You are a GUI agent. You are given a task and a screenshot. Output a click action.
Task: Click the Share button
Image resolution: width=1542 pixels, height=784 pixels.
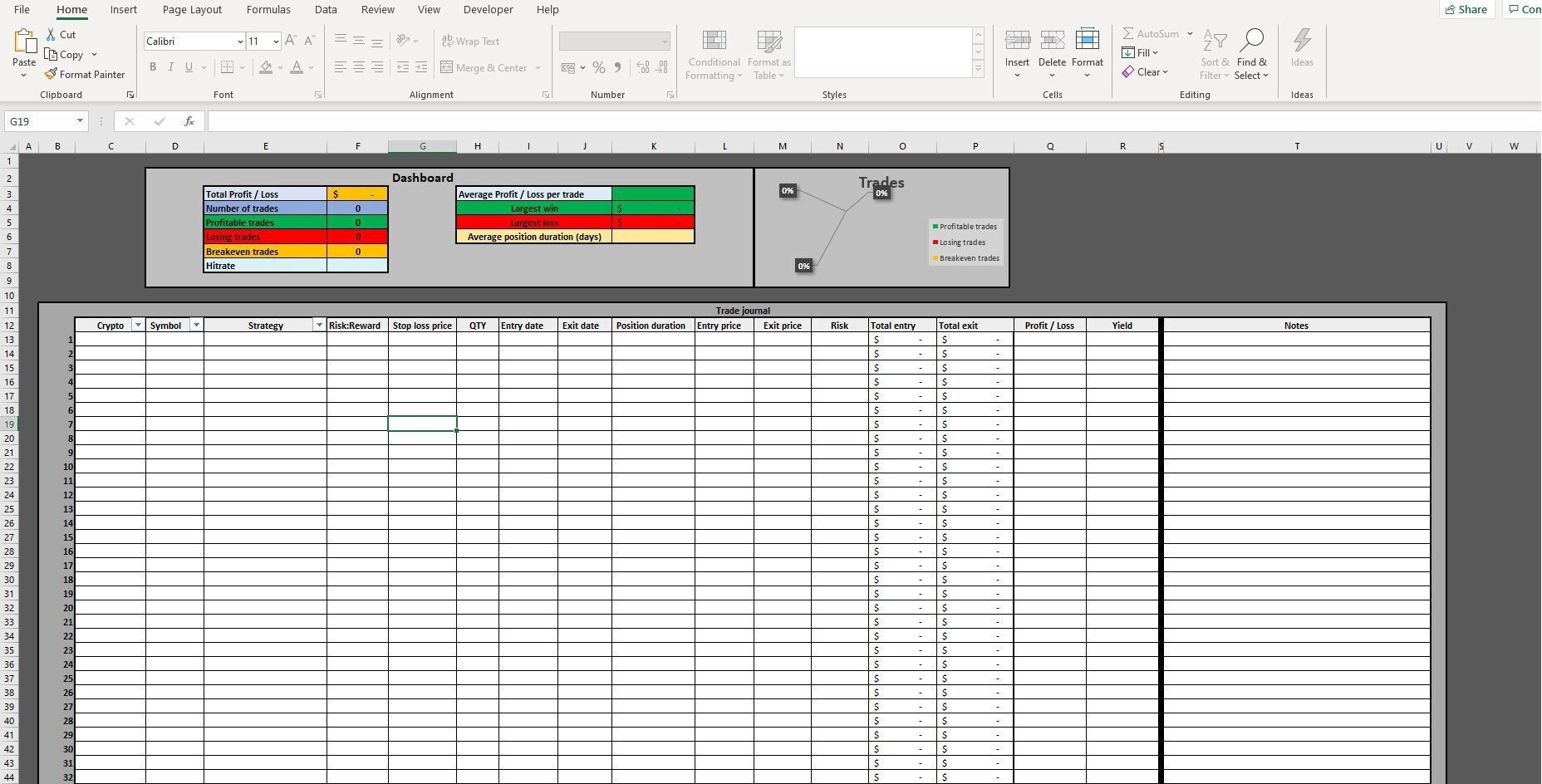click(x=1466, y=9)
